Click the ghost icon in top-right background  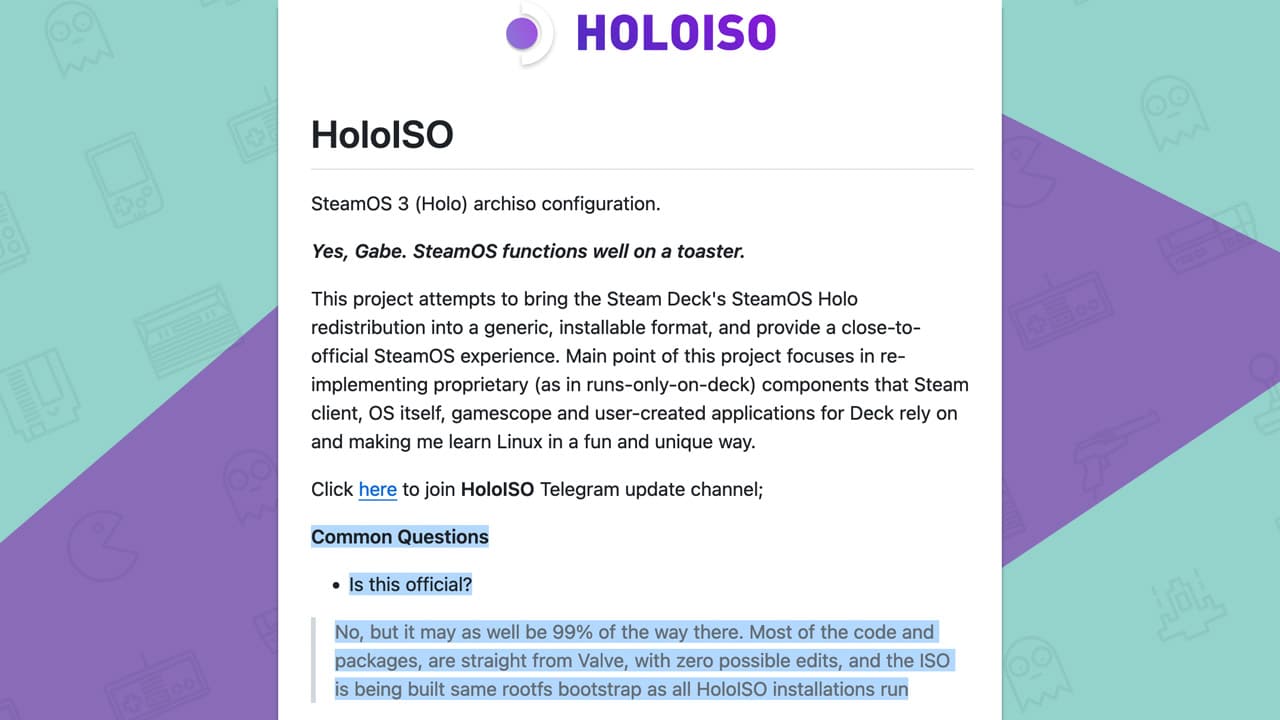[1173, 114]
